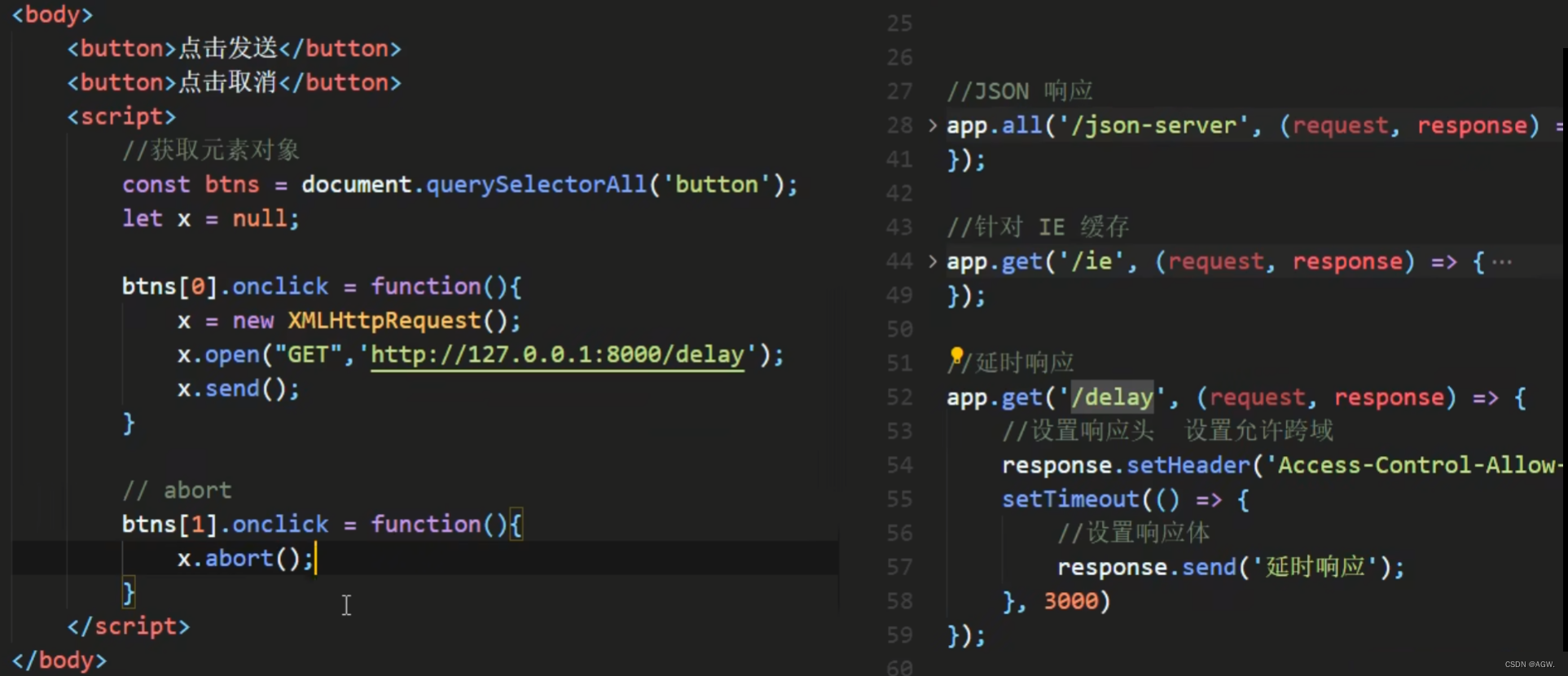This screenshot has width=1568, height=676.
Task: Click the collapsed ellipsis after app.get '/ie'
Action: point(1502,262)
